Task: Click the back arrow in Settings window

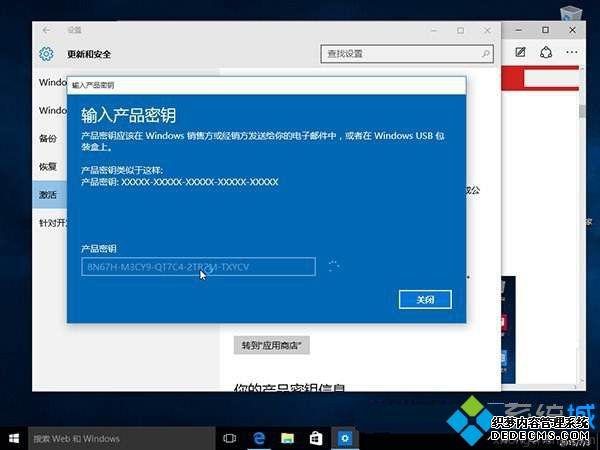Action: coord(47,30)
